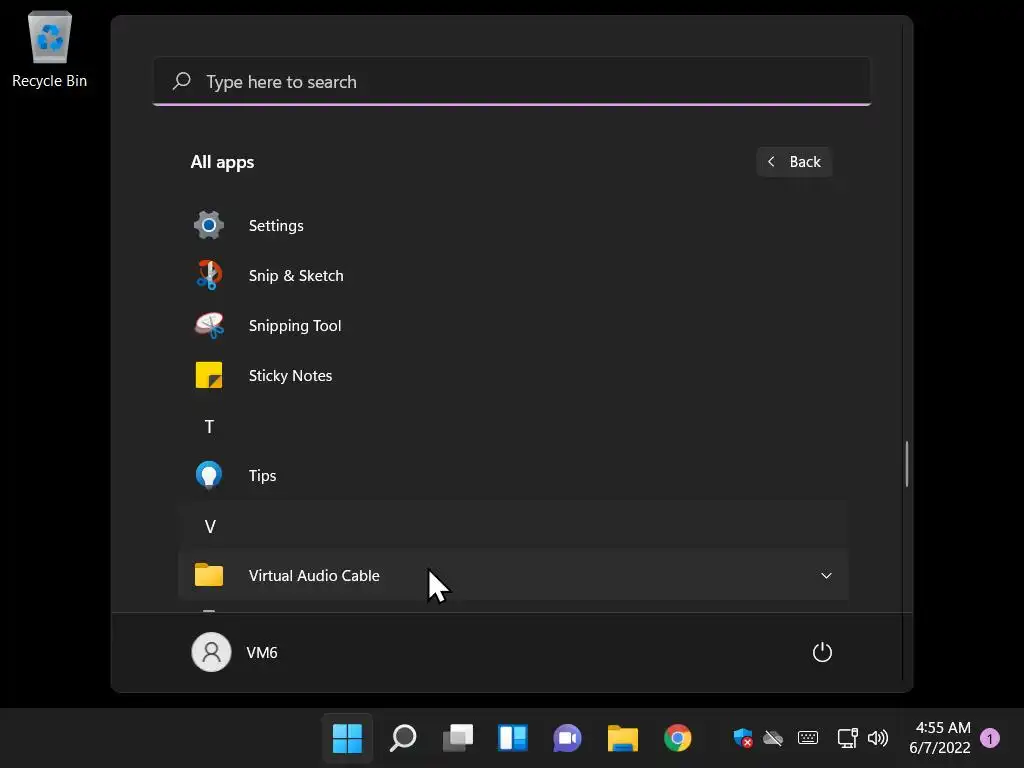Expand the Virtual Audio Cable folder chevron

point(826,575)
